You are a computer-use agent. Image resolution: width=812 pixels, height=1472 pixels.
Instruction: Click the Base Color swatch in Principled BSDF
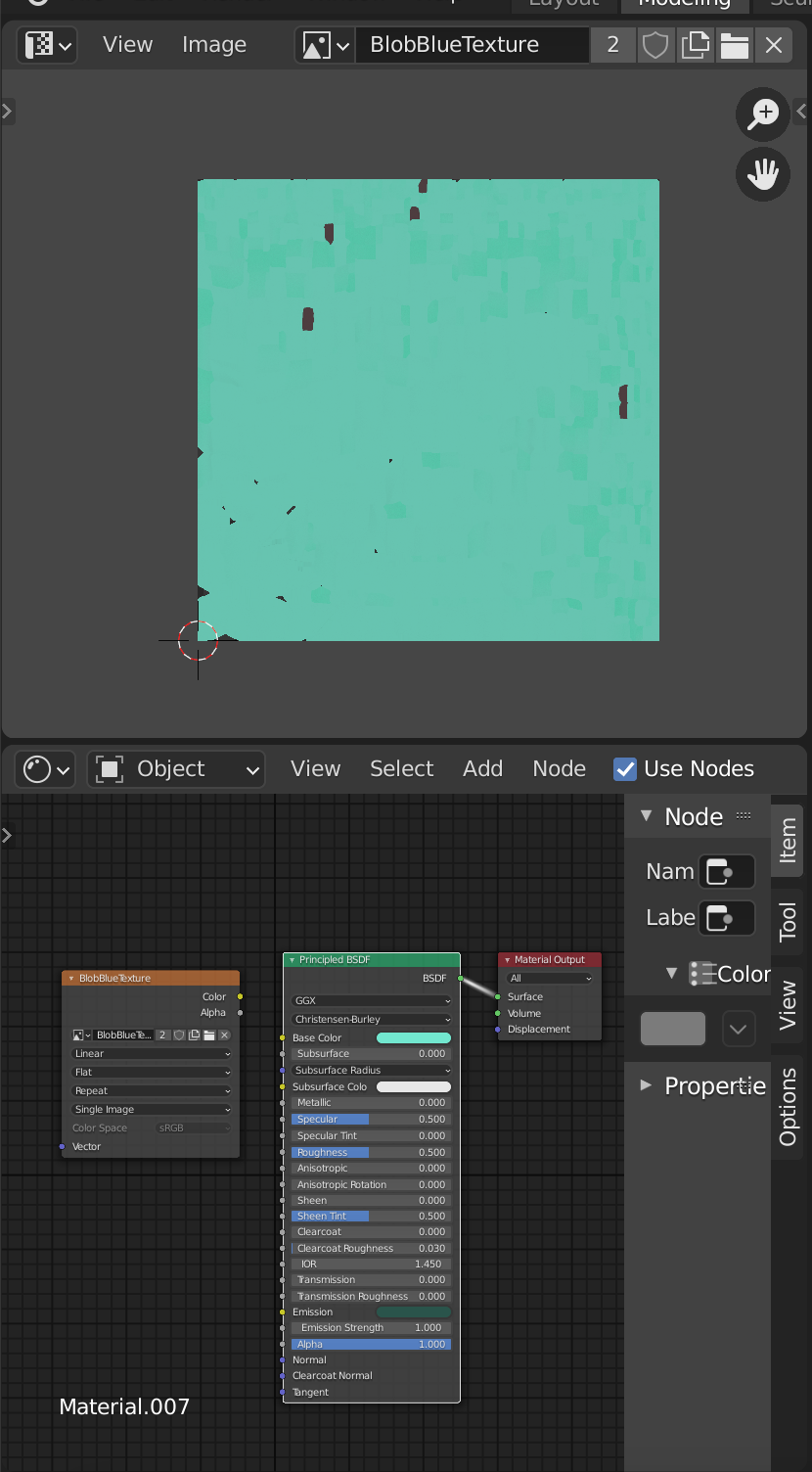pos(413,1037)
